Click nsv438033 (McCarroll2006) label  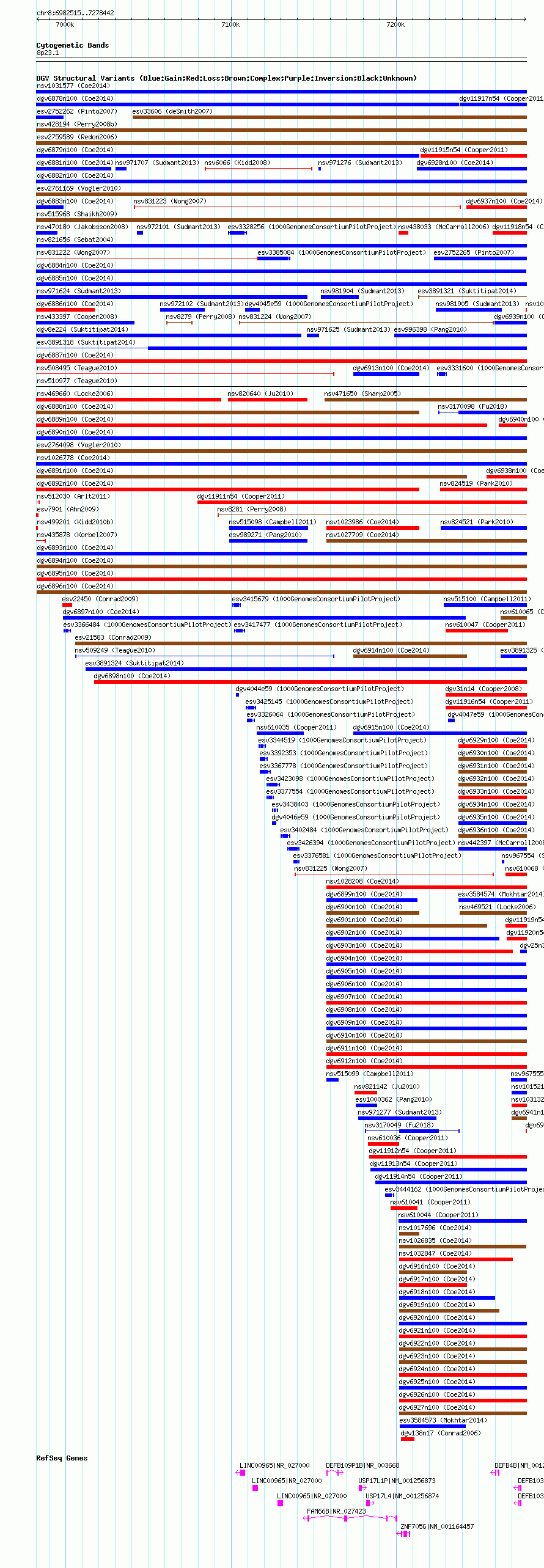444,227
